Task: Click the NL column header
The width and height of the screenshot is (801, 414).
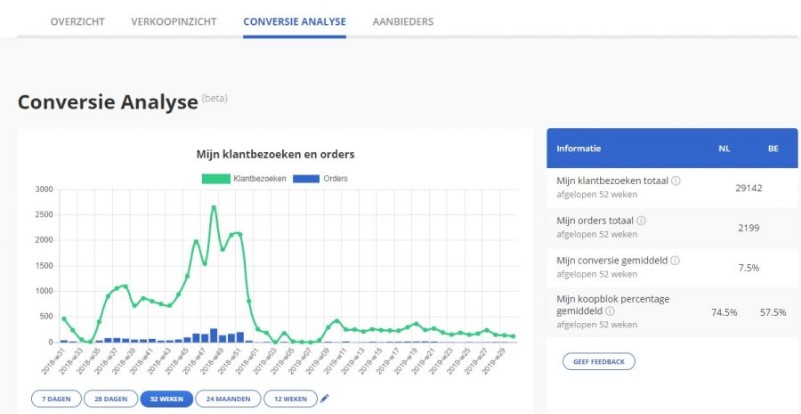Action: click(724, 148)
